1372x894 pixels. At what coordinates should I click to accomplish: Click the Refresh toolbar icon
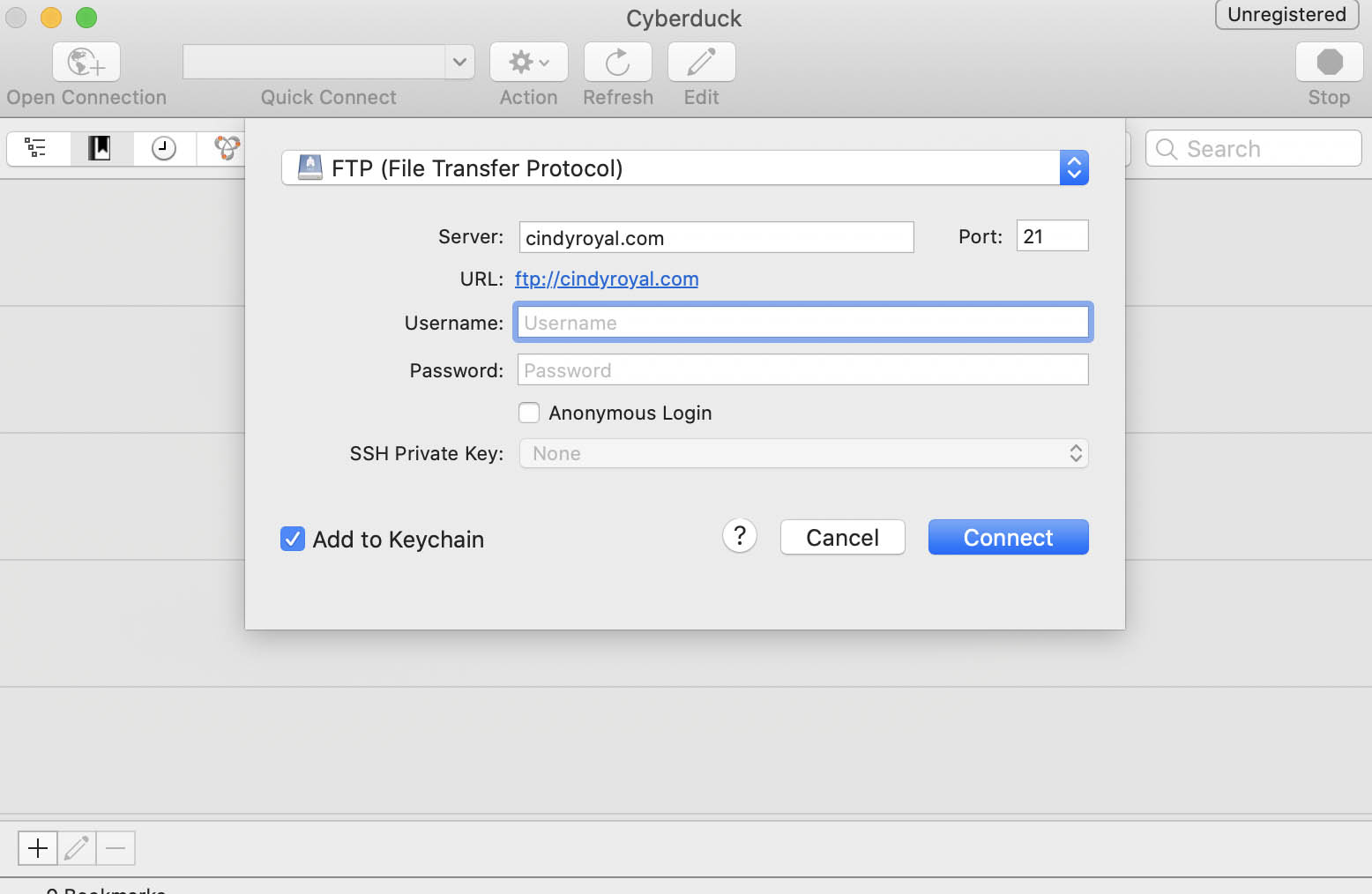pyautogui.click(x=618, y=63)
